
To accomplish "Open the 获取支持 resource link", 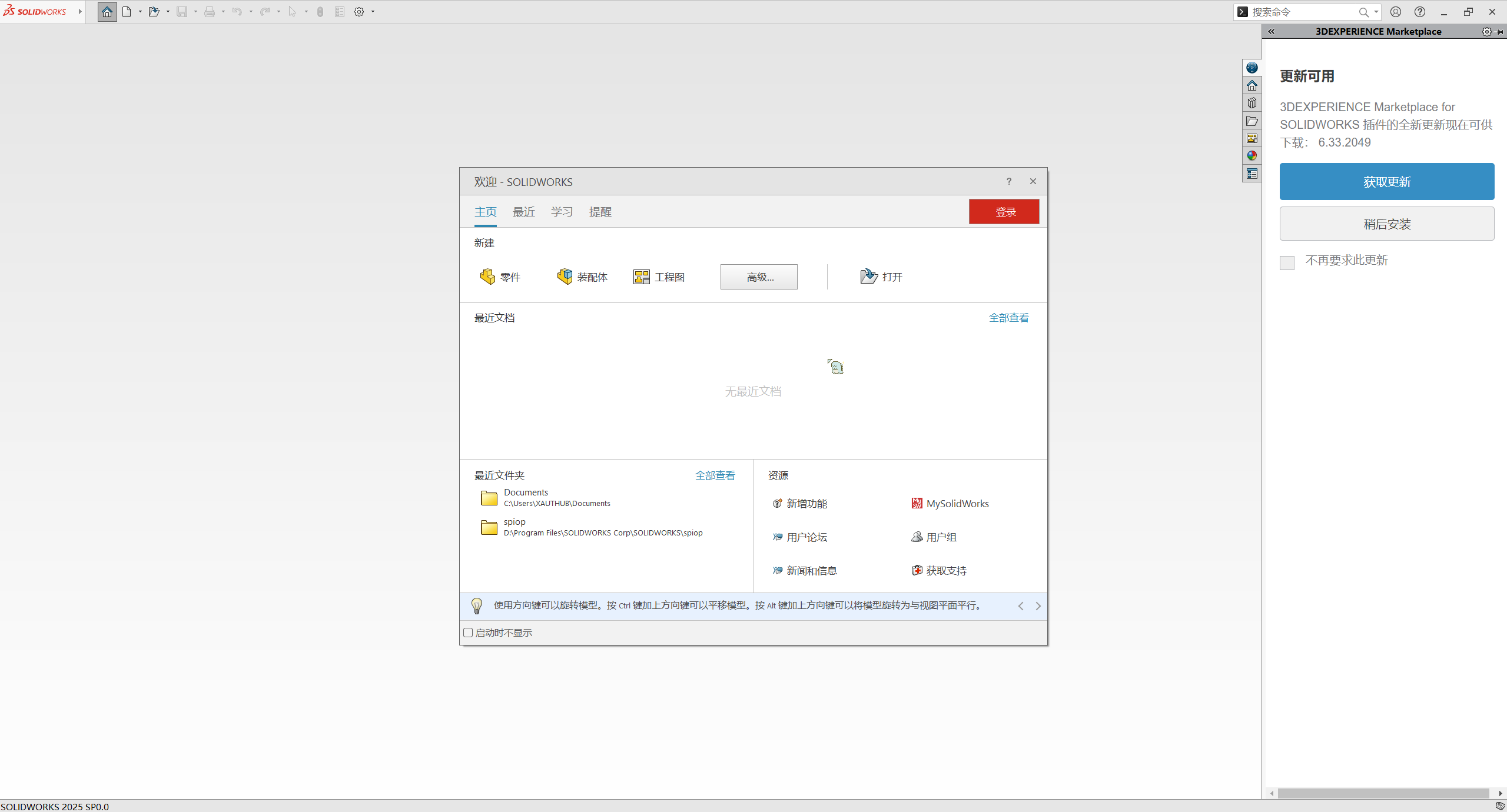I will pos(939,571).
